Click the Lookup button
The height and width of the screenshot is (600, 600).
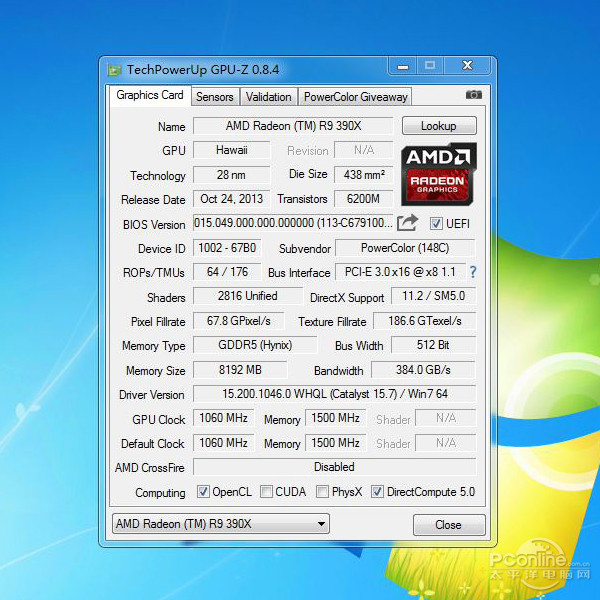439,126
